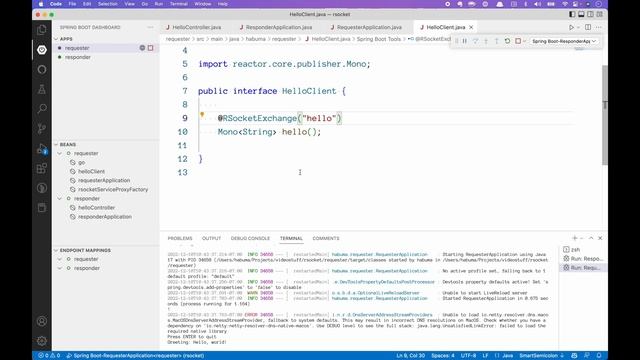Open the OUTPUT panel tab
This screenshot has height=360, width=640.
point(211,238)
